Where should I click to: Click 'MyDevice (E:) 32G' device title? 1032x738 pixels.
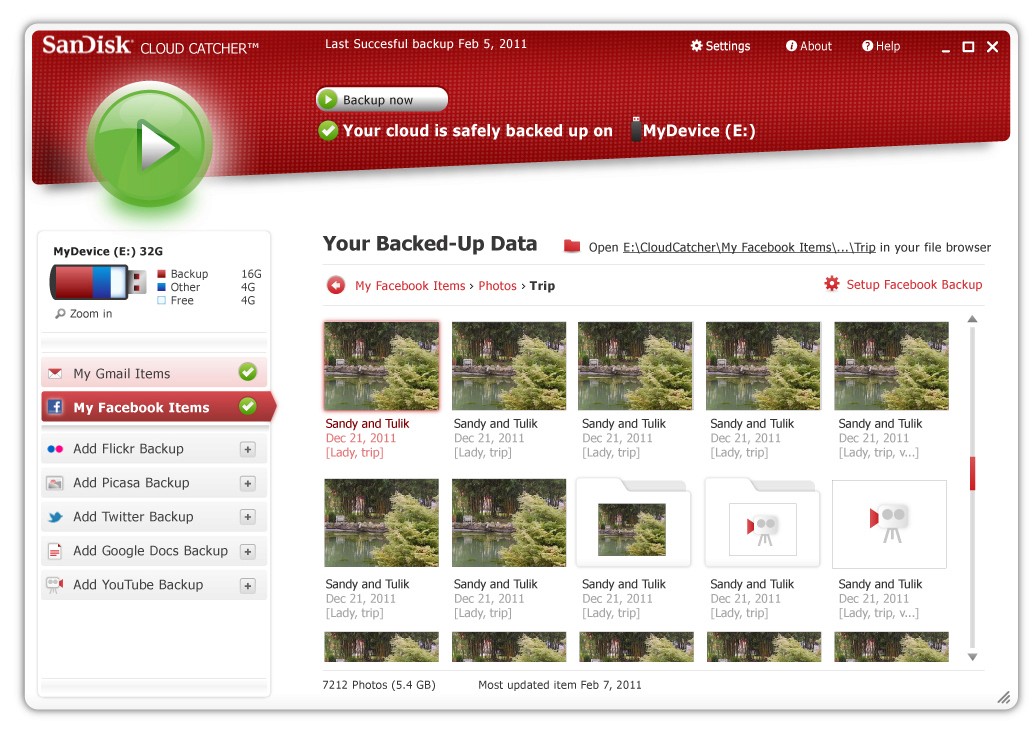tap(108, 251)
